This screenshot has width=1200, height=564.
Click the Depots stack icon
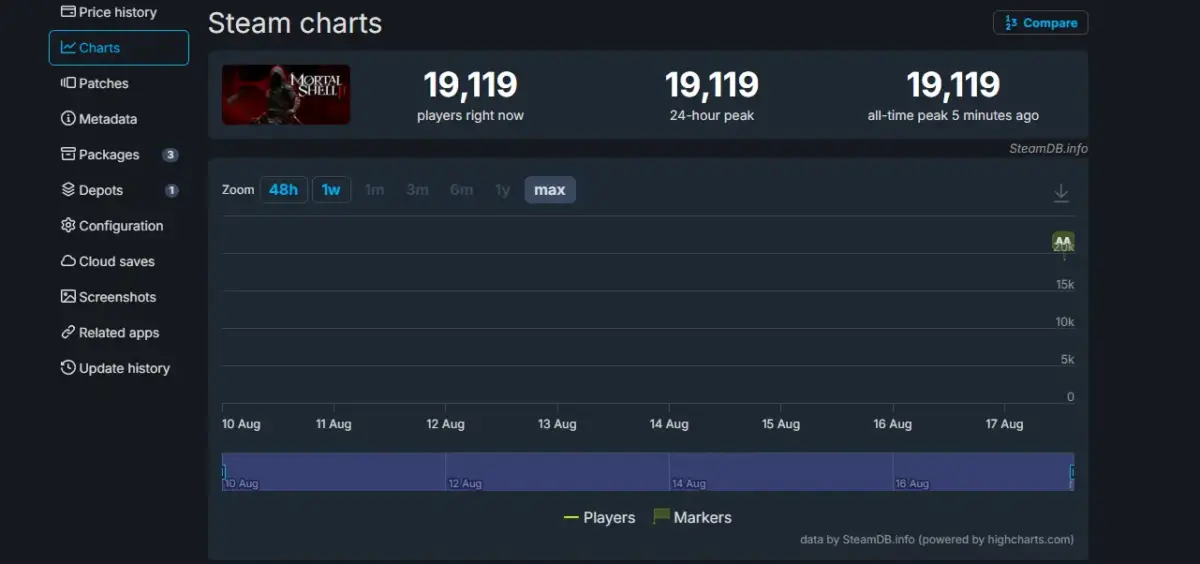pyautogui.click(x=68, y=190)
